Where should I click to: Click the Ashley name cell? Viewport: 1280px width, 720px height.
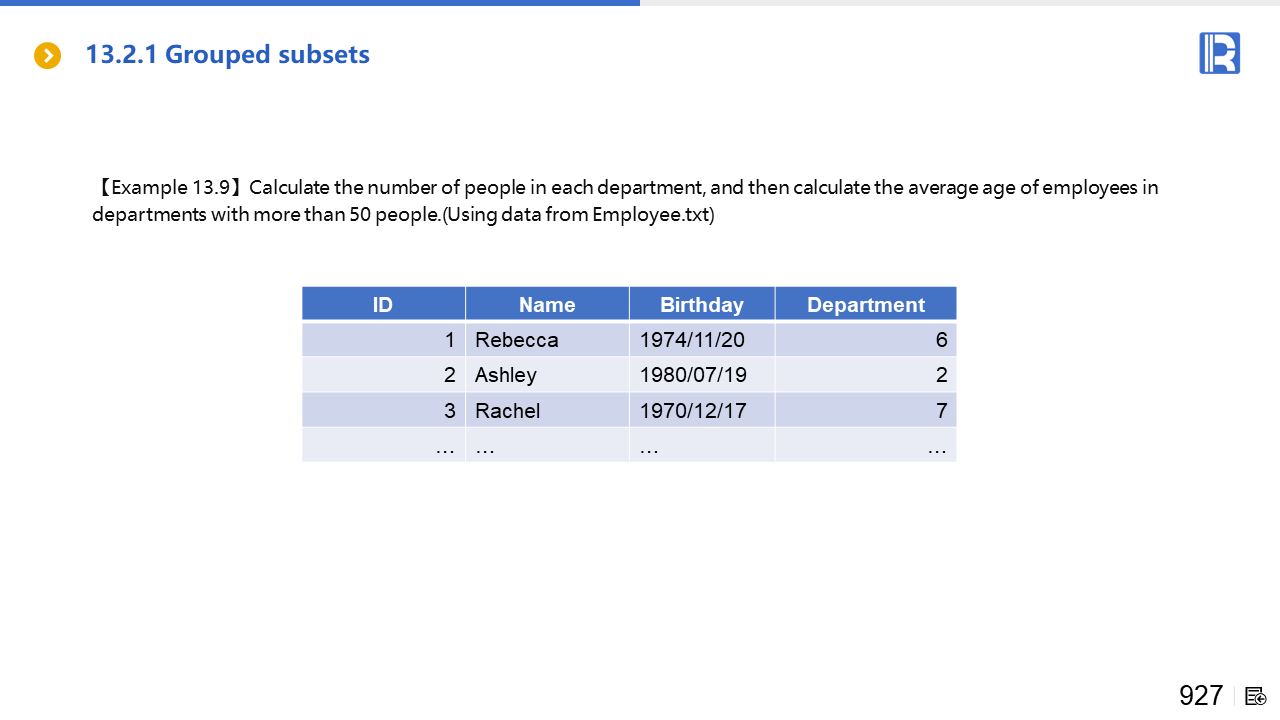point(506,375)
